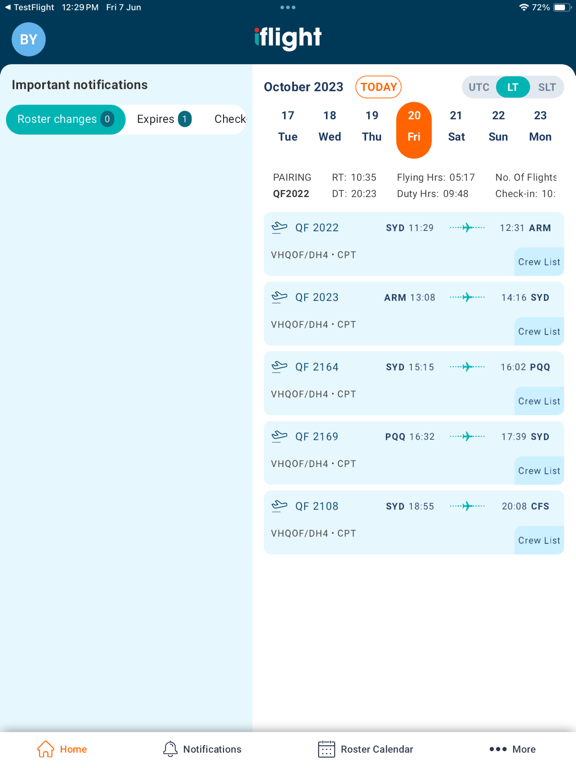Select Thursday 19 in the date strip

coord(372,126)
